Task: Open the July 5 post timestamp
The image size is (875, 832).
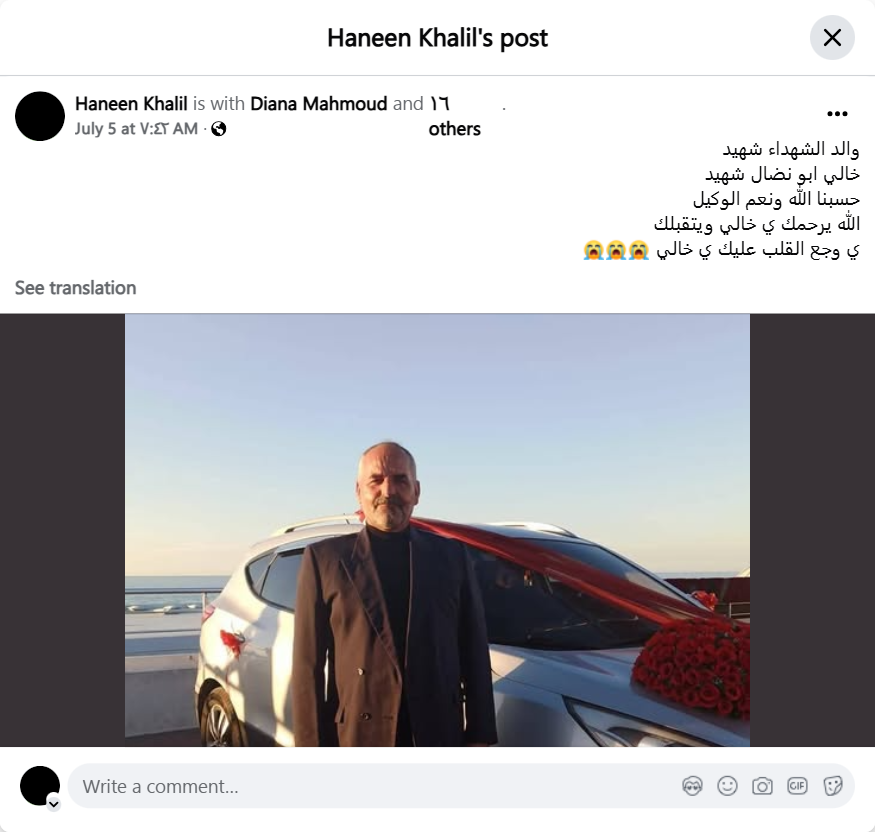Action: pos(136,129)
